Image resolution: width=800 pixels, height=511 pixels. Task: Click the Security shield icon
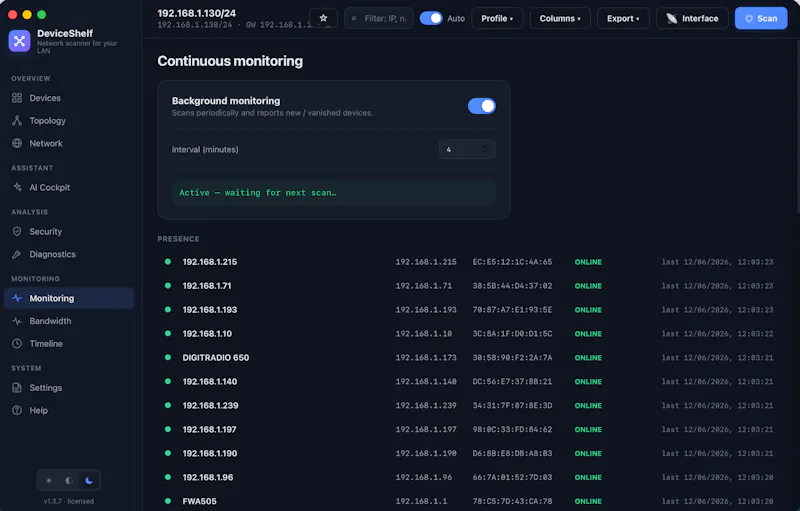pos(17,232)
